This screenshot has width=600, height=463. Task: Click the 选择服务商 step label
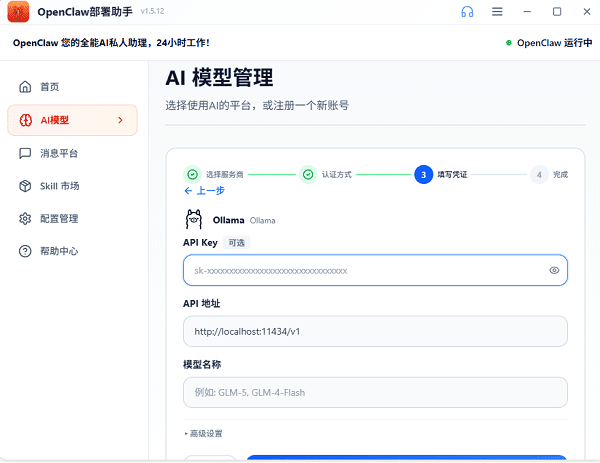pyautogui.click(x=225, y=174)
